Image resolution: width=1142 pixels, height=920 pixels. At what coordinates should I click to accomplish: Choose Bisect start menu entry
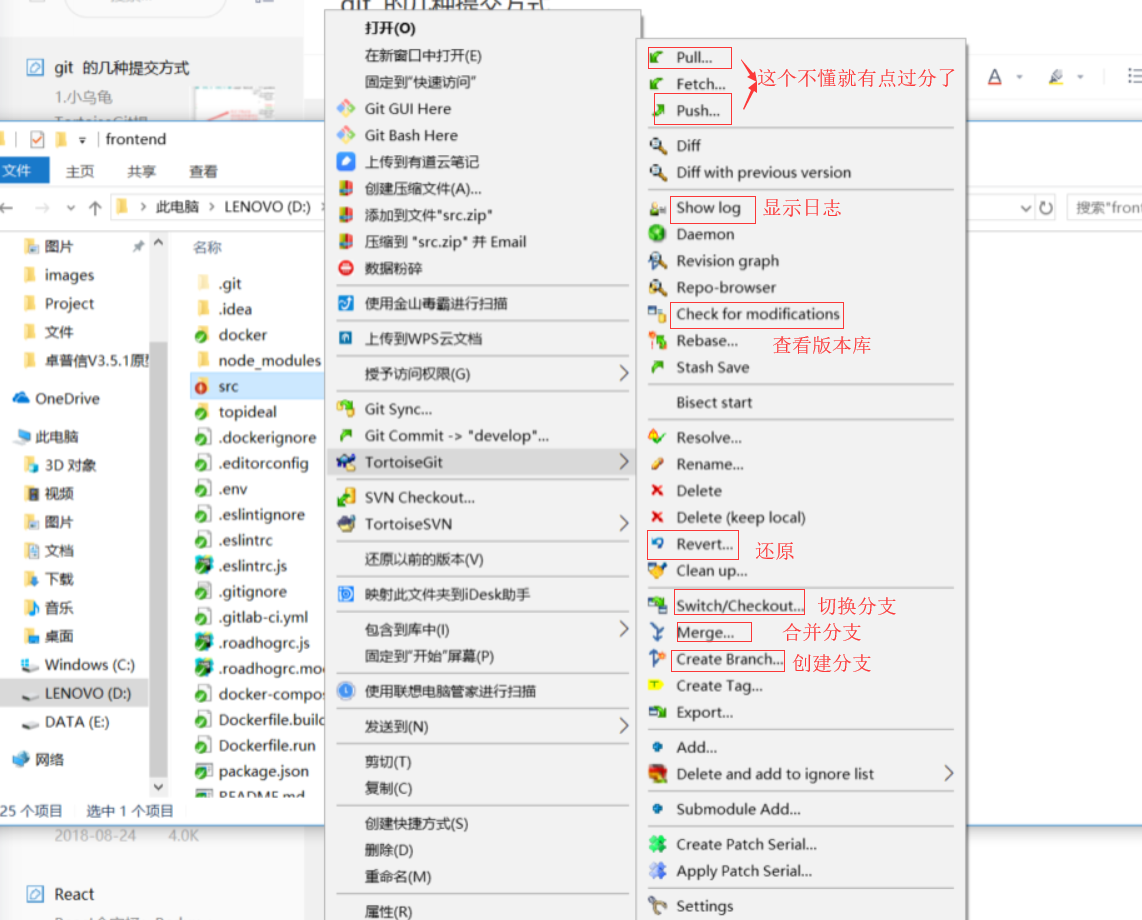tap(801, 402)
